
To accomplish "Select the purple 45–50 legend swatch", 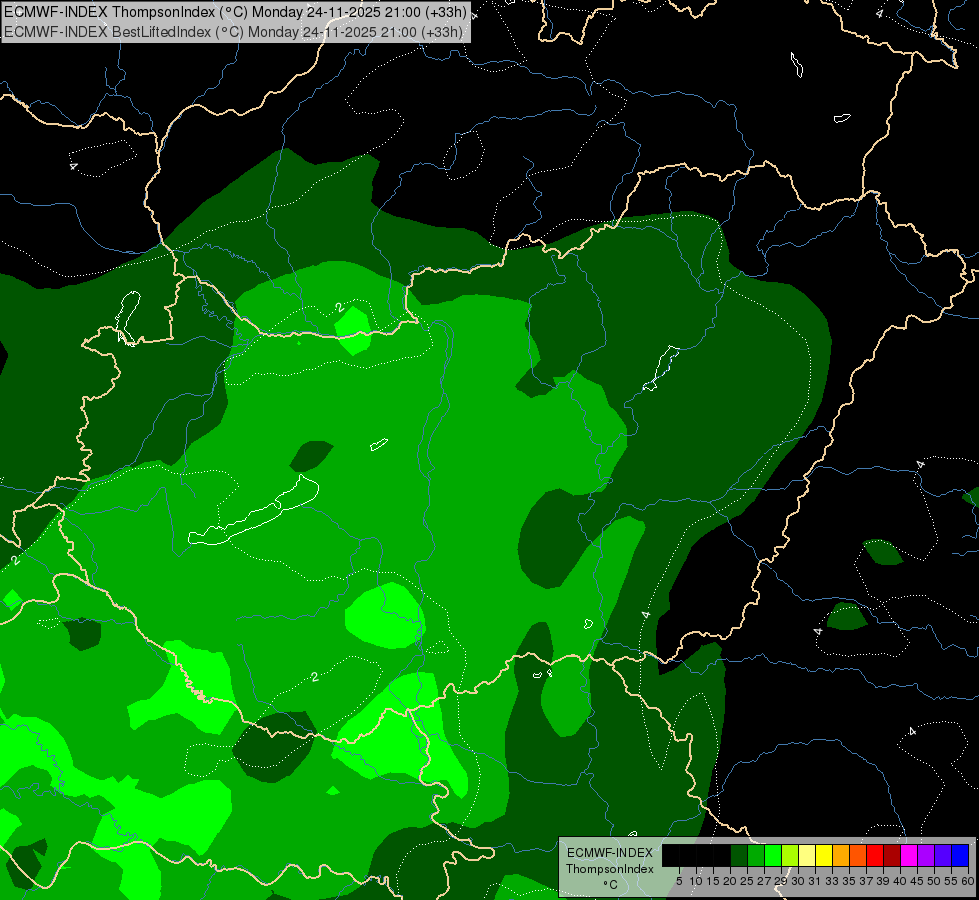I will pos(926,855).
